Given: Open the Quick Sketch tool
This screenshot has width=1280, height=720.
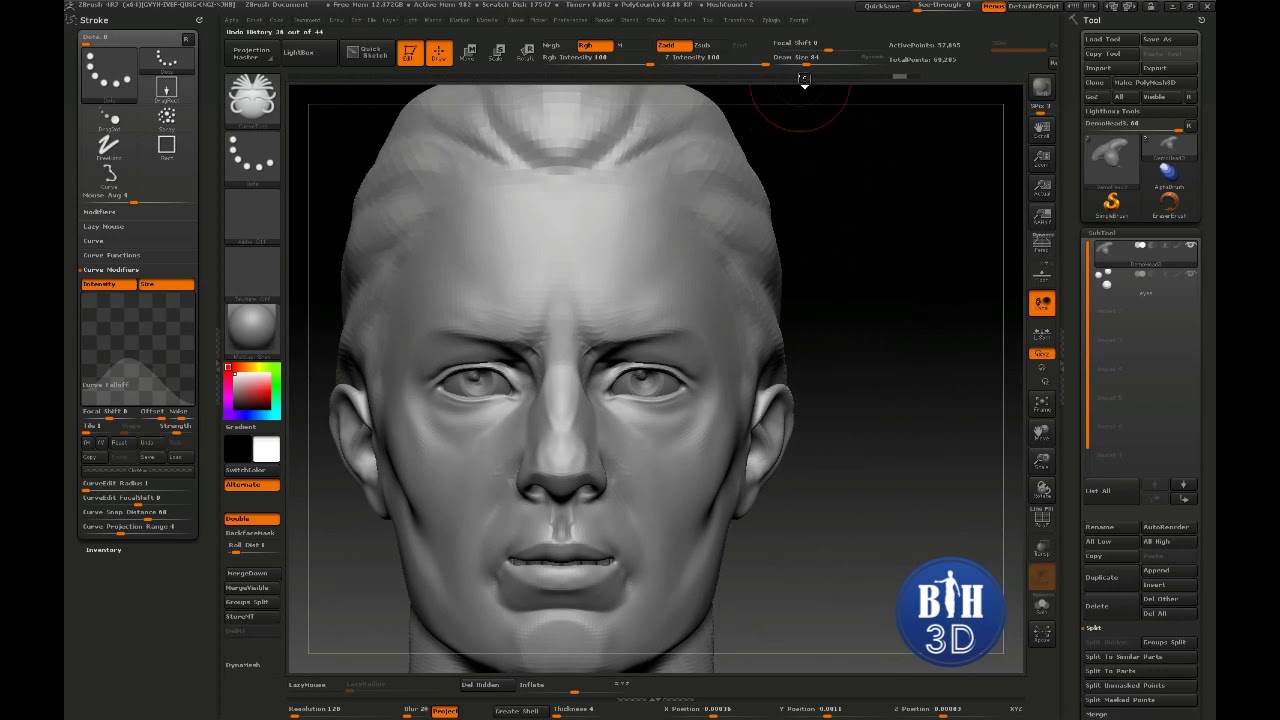Looking at the screenshot, I should pos(367,52).
